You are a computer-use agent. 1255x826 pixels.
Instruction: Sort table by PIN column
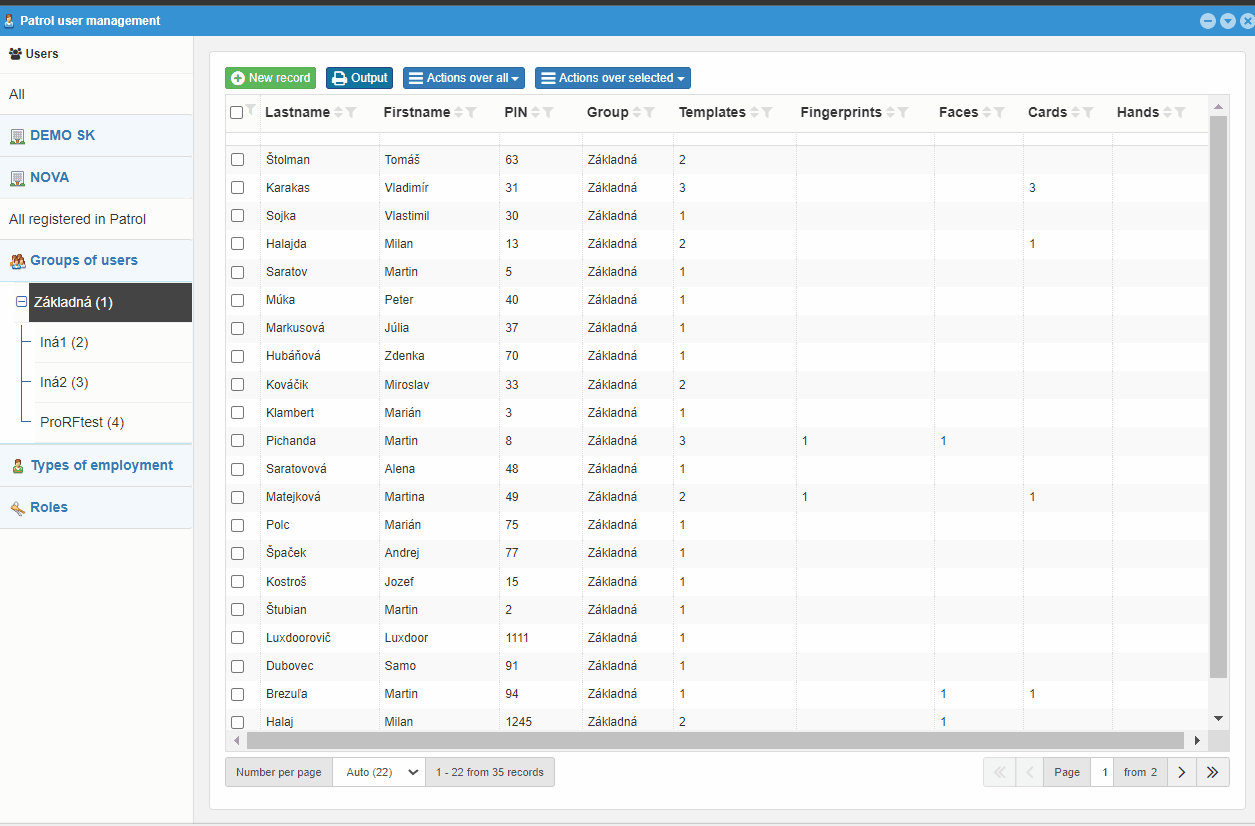point(536,113)
